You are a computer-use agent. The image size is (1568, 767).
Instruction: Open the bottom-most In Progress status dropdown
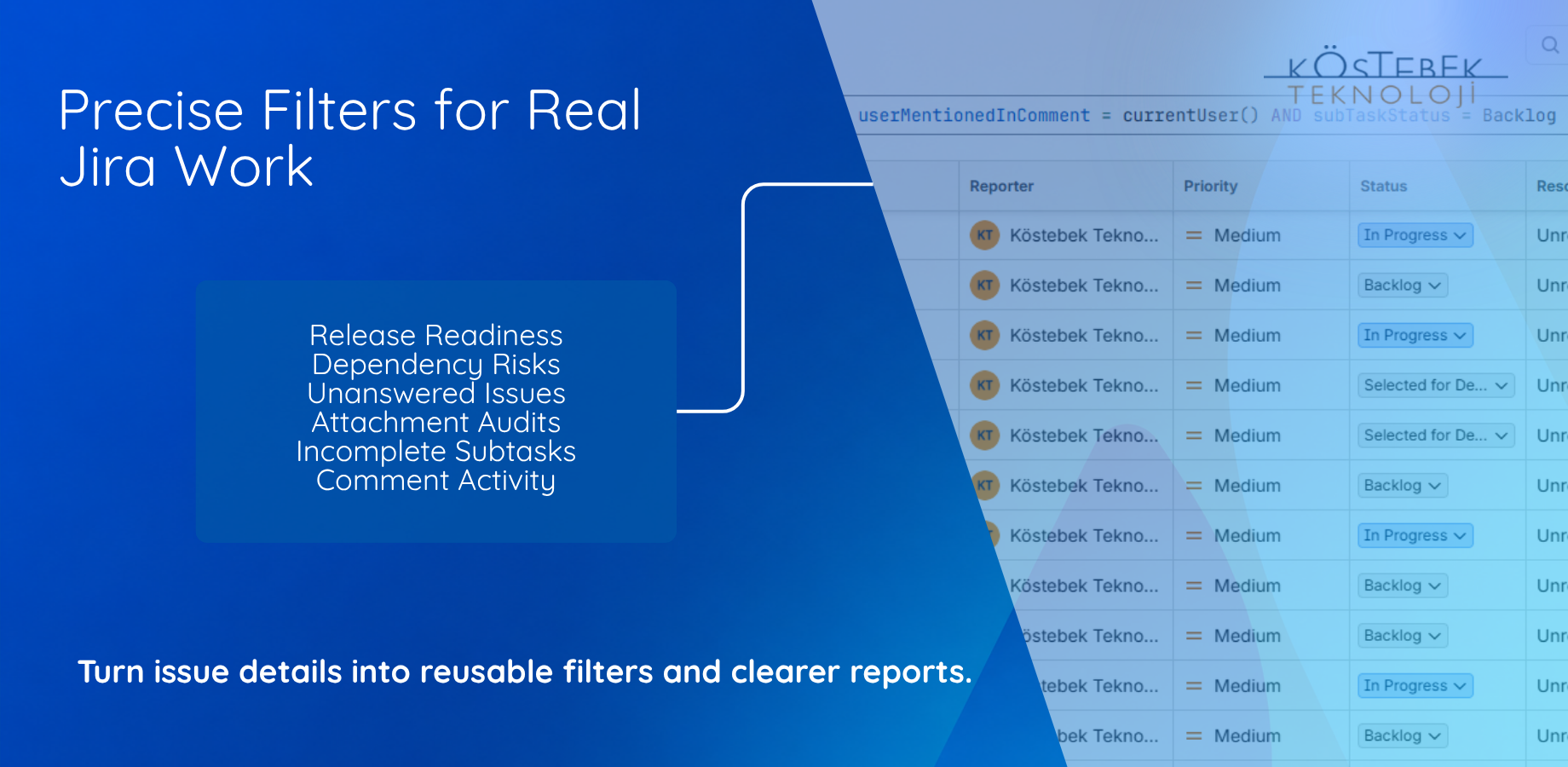point(1415,686)
